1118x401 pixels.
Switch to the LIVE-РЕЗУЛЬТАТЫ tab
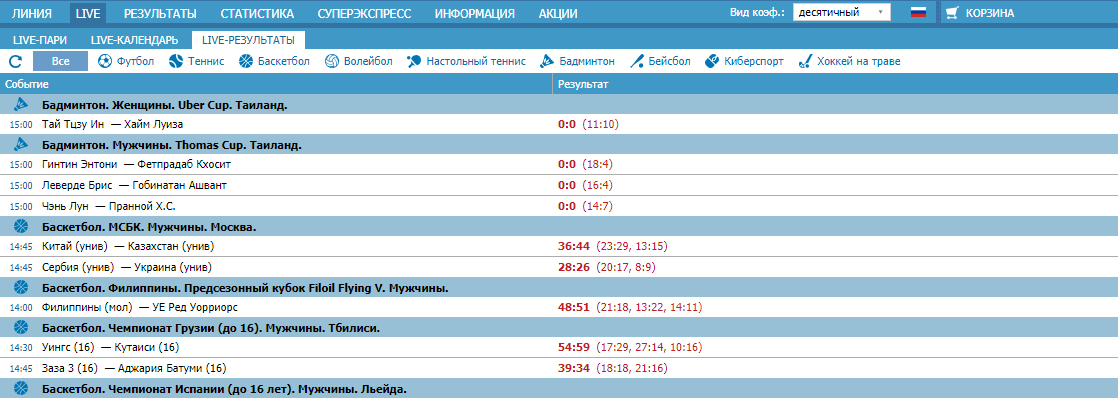pos(247,40)
